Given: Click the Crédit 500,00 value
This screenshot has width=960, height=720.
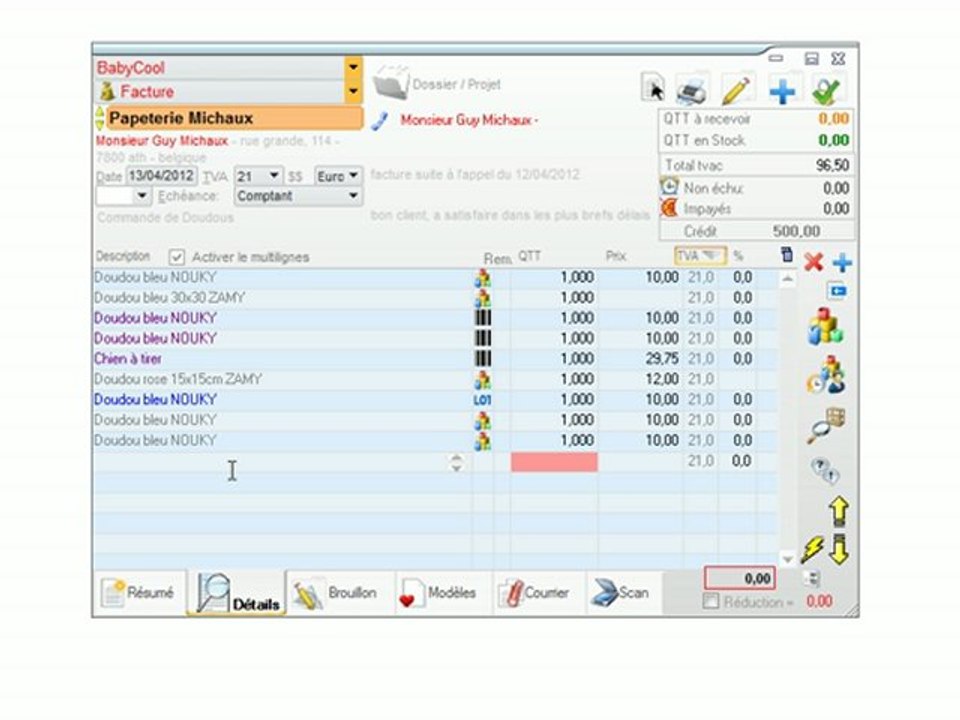Looking at the screenshot, I should click(x=796, y=231).
